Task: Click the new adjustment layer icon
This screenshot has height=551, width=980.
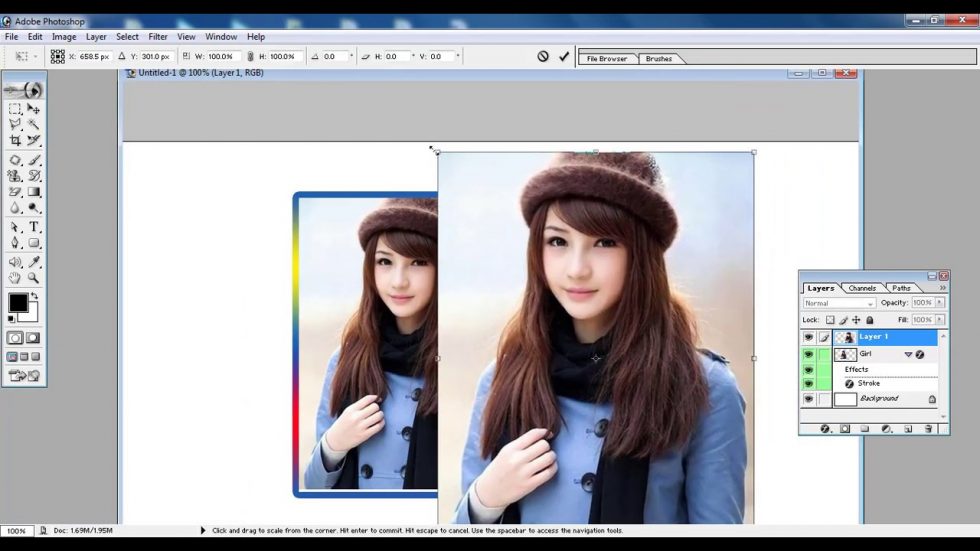Action: pyautogui.click(x=886, y=429)
